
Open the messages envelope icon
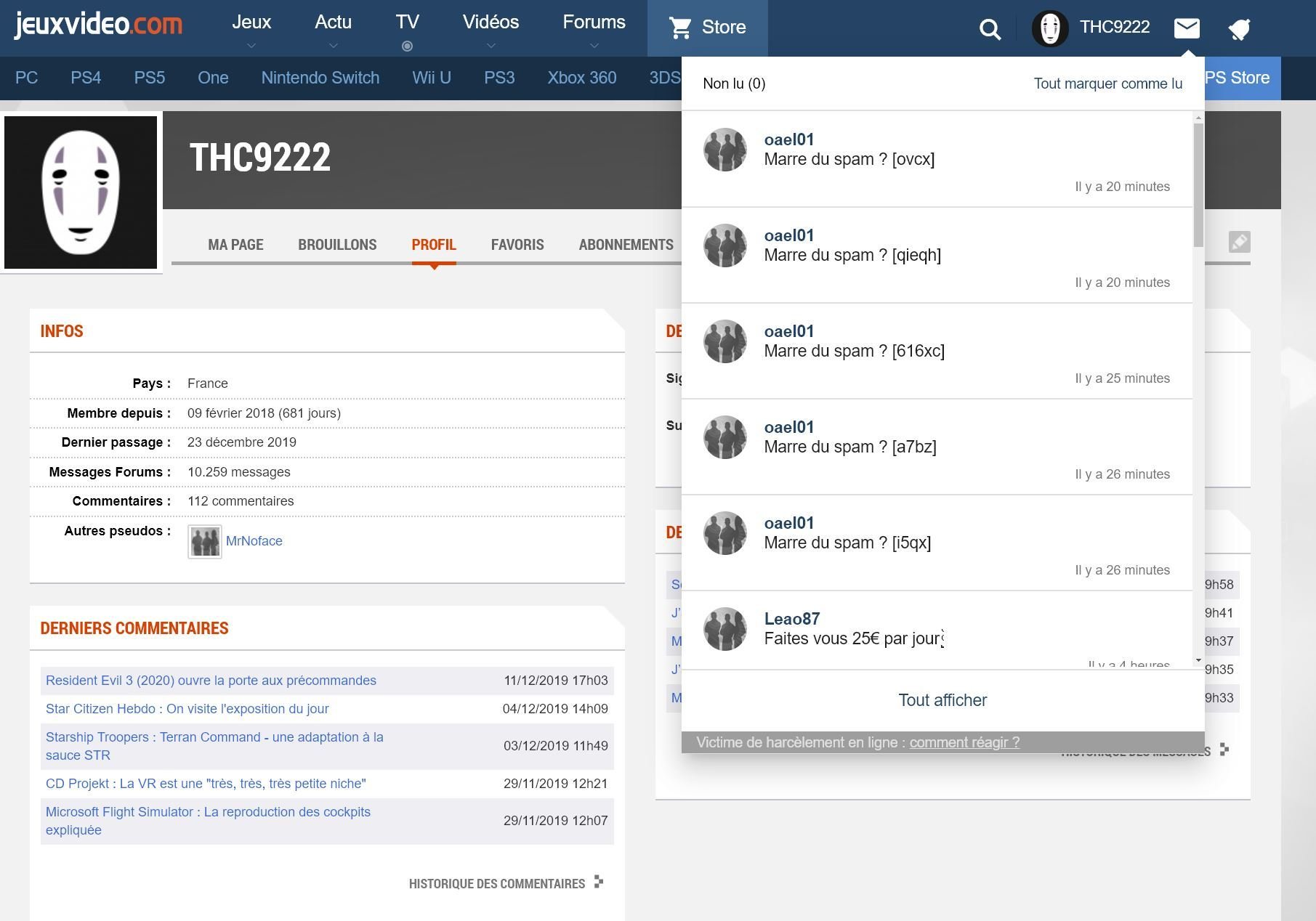click(1186, 28)
